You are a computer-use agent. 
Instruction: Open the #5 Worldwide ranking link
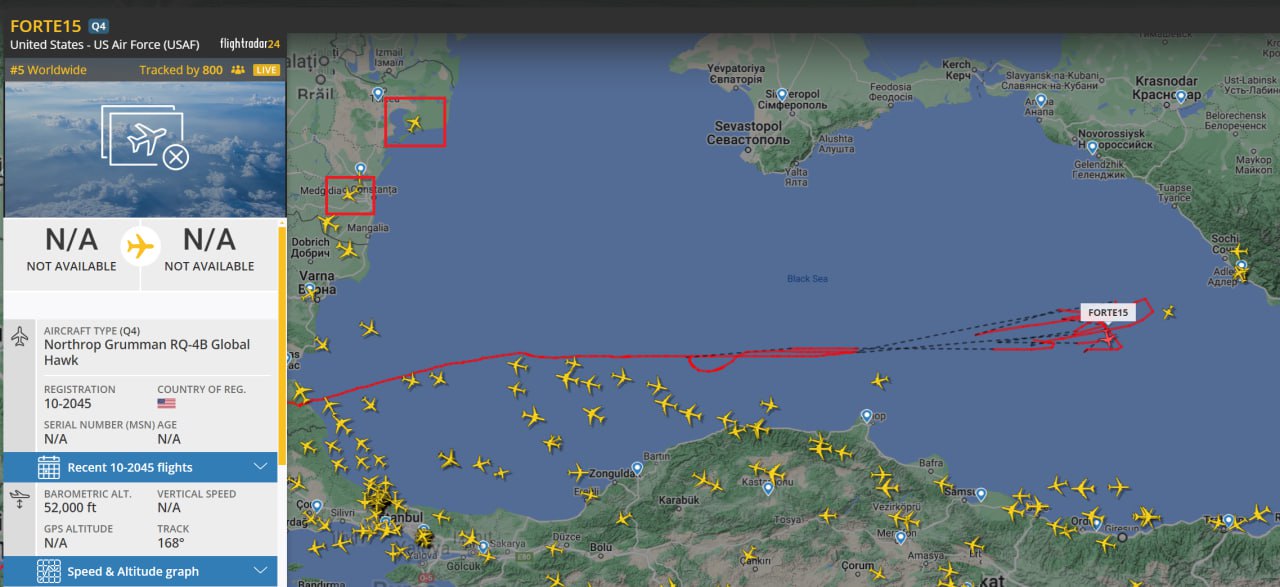click(x=48, y=70)
